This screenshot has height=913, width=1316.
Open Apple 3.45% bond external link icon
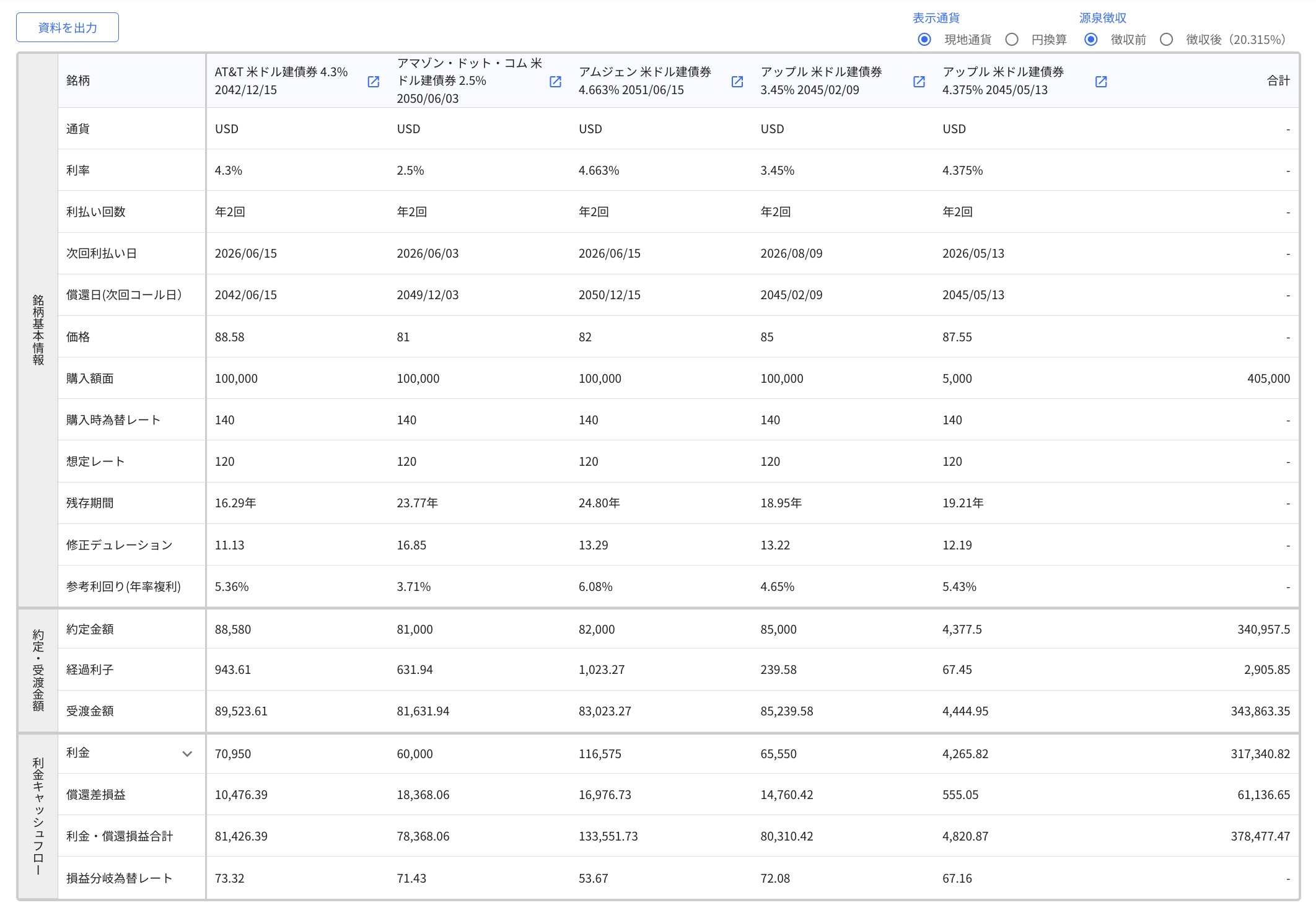[x=919, y=82]
